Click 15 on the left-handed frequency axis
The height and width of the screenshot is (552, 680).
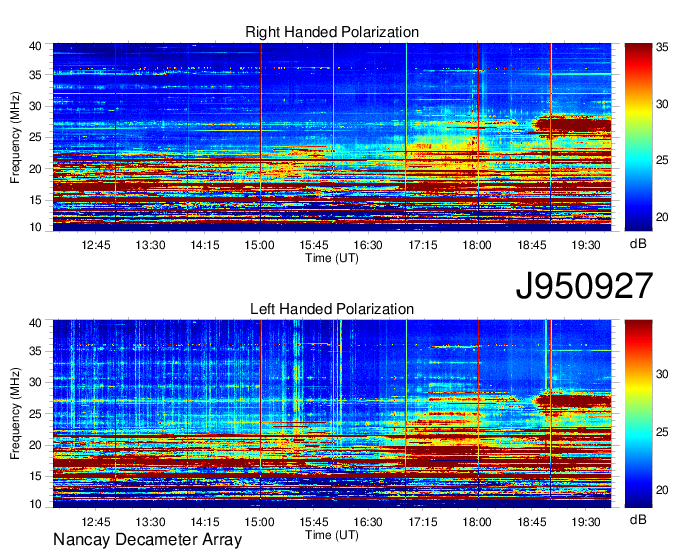tap(35, 476)
